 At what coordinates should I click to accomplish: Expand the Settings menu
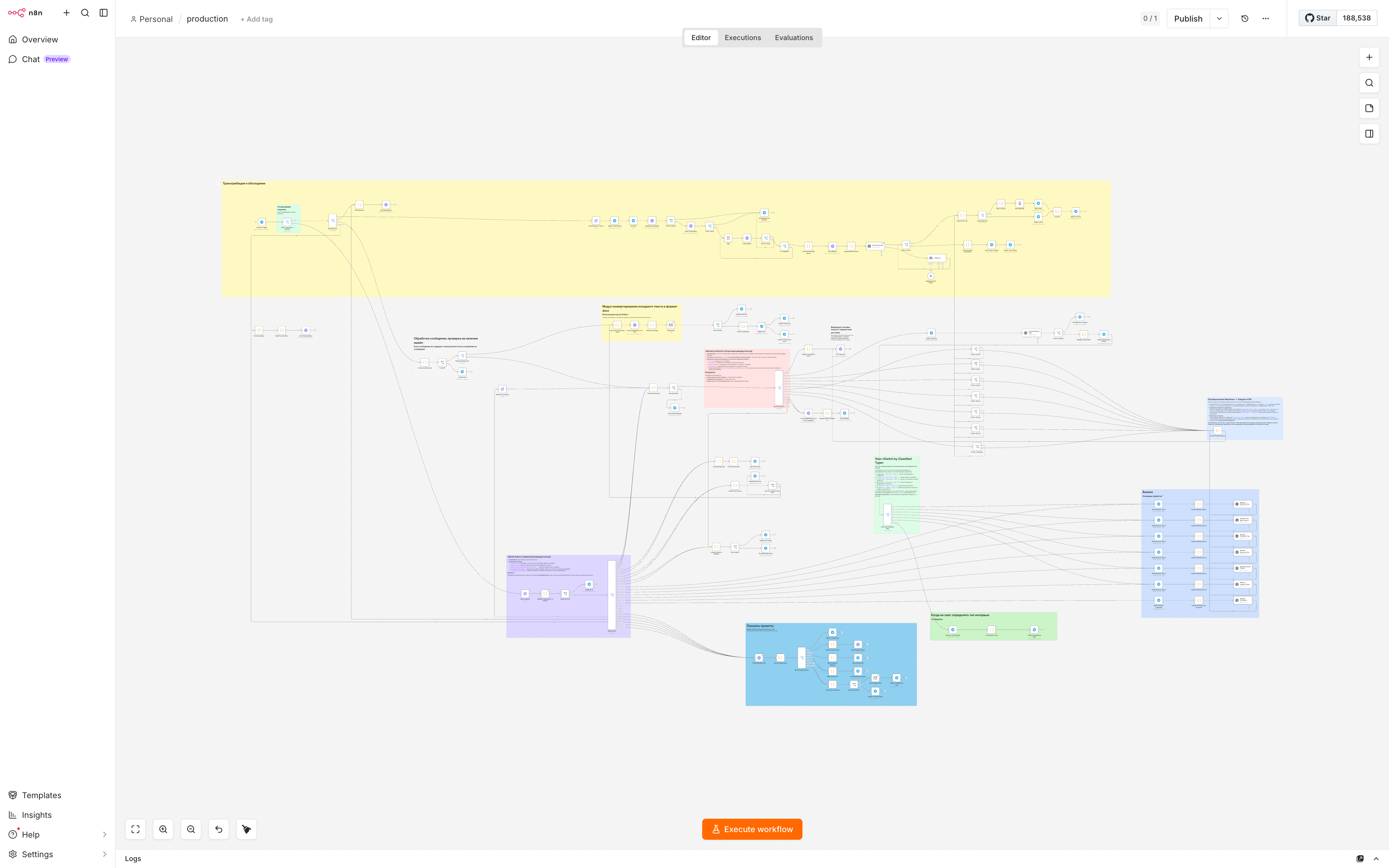tap(57, 854)
